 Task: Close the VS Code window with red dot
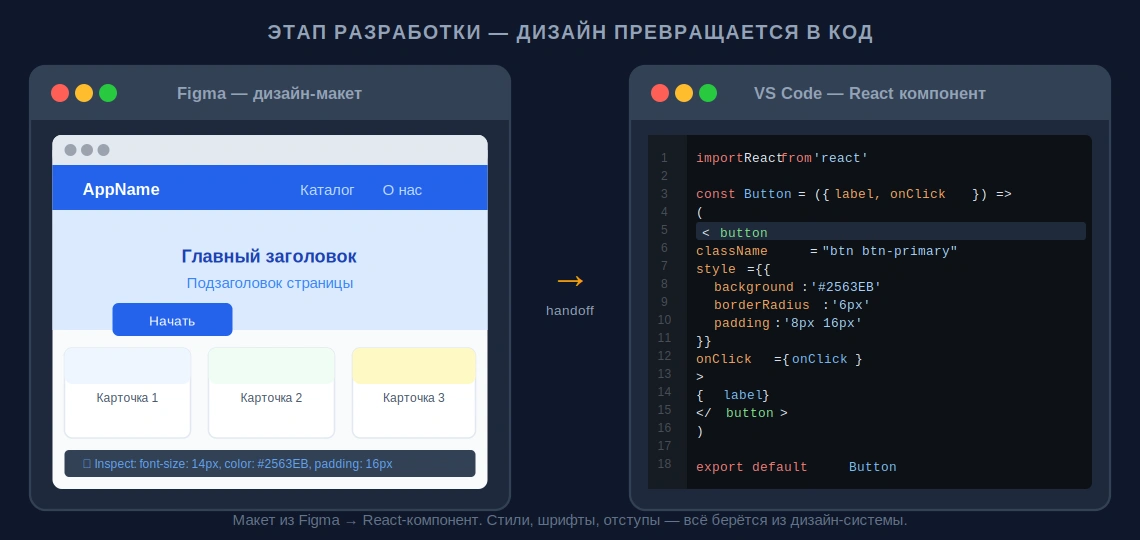click(x=660, y=93)
